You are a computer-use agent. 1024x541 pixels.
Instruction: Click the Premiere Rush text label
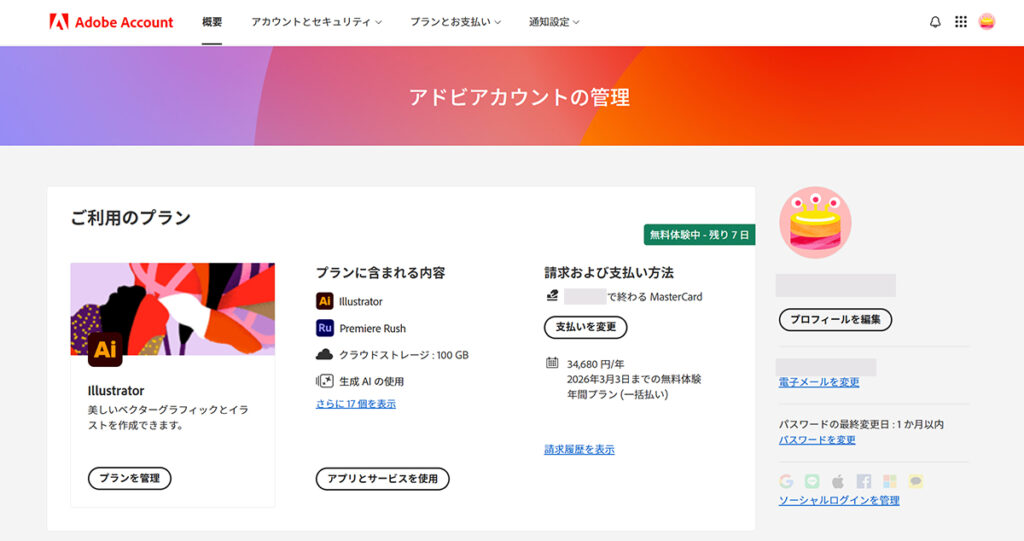tap(372, 329)
